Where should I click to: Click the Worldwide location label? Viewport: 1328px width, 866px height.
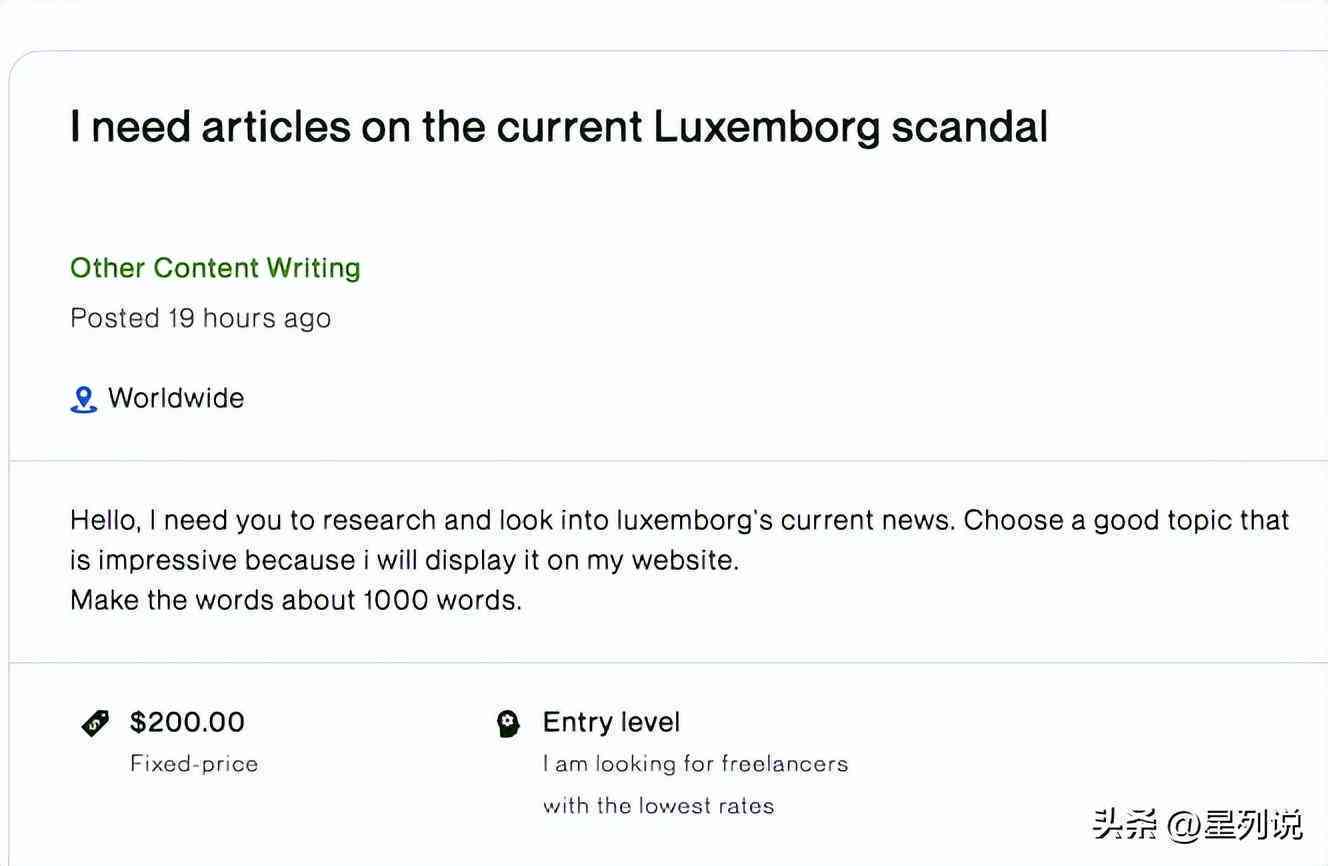point(176,398)
